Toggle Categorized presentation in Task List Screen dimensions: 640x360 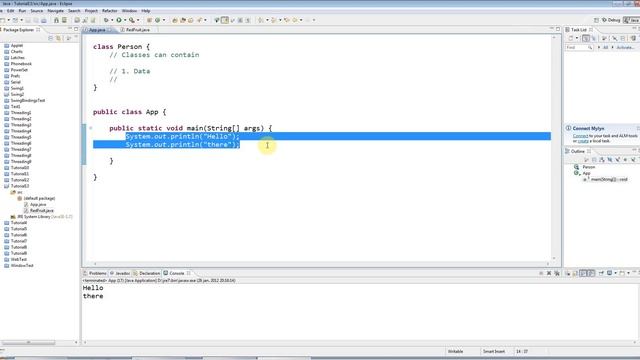586,38
